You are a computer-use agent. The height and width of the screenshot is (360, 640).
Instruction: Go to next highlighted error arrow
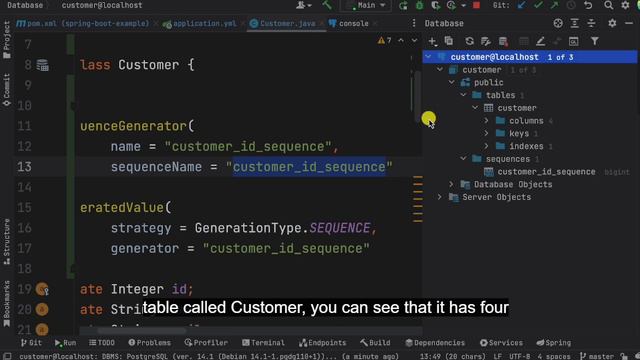pyautogui.click(x=414, y=40)
